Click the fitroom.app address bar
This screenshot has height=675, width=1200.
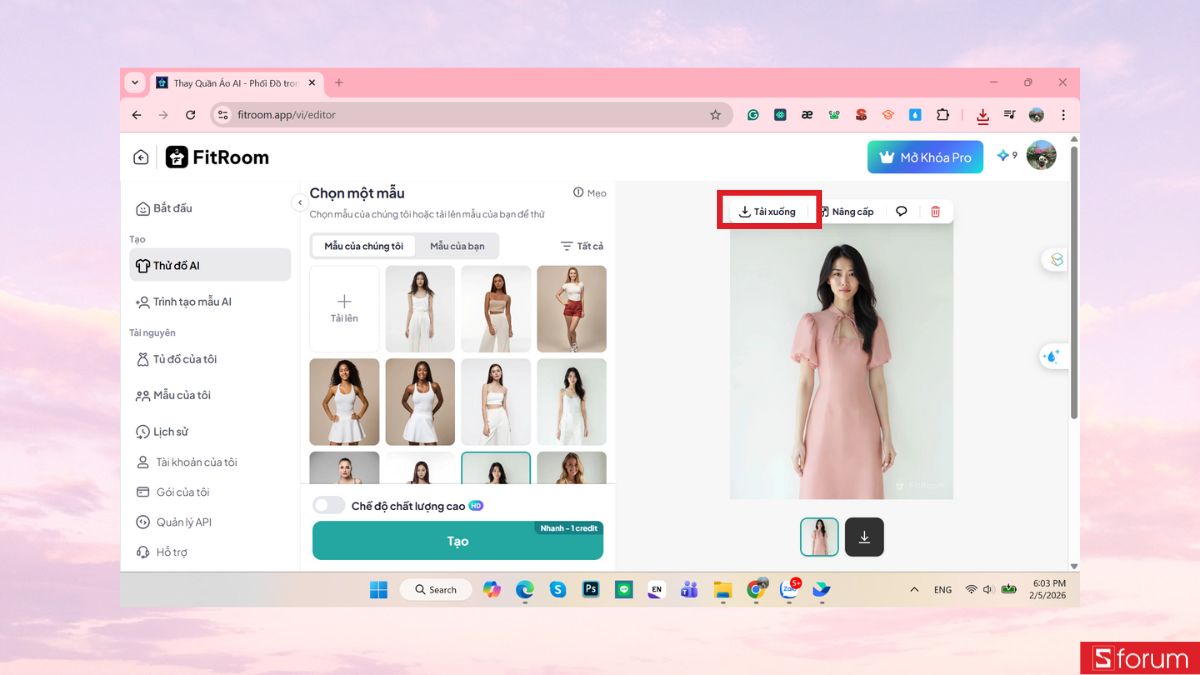coord(470,115)
